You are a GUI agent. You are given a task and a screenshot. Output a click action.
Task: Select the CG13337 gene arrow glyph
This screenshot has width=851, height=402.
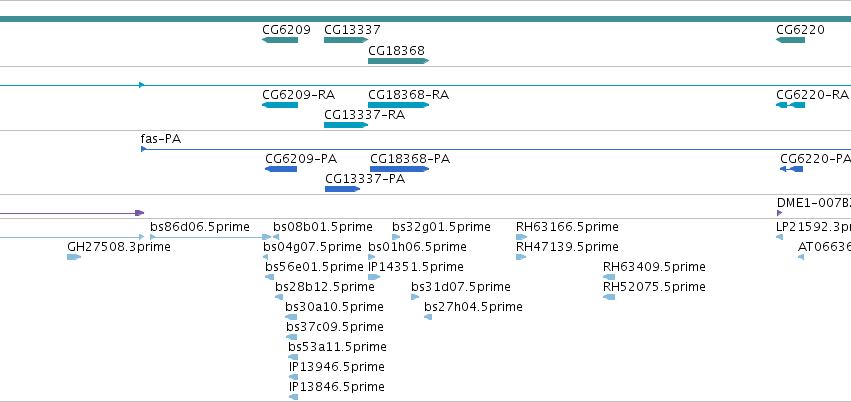(x=346, y=40)
